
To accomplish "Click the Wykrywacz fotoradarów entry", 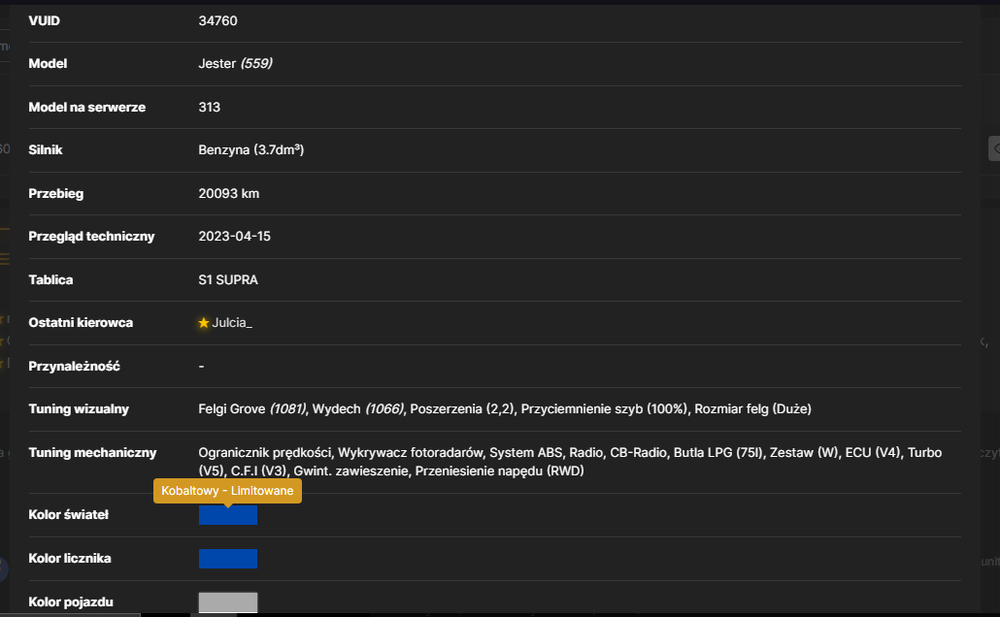I will tap(410, 452).
